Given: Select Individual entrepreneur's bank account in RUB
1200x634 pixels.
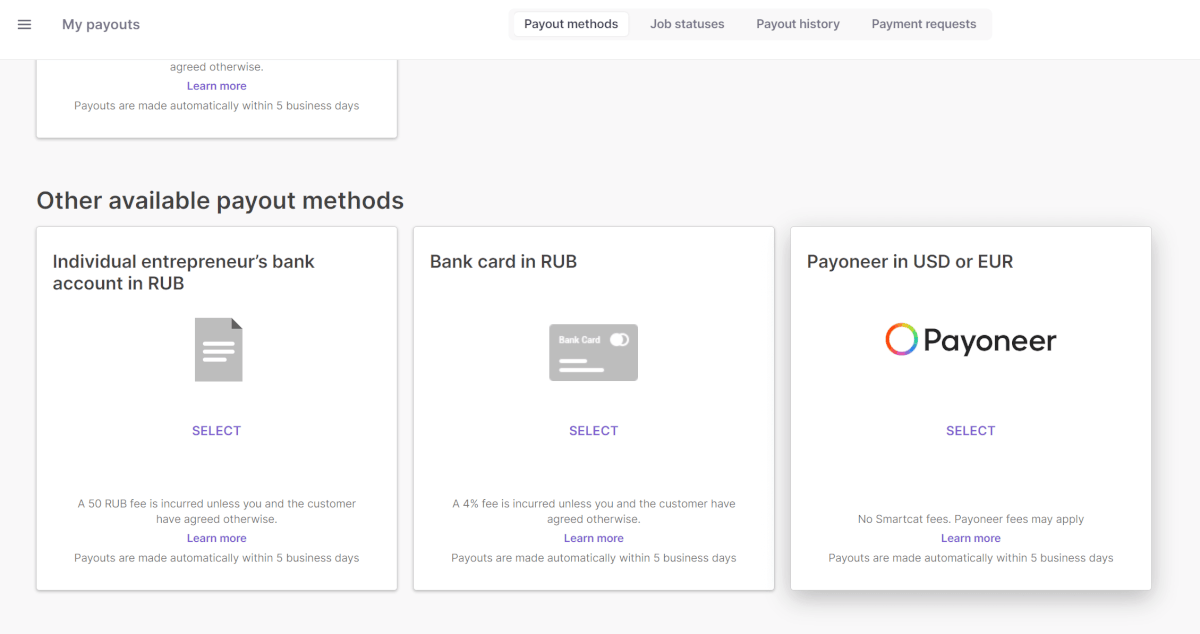Looking at the screenshot, I should pyautogui.click(x=216, y=431).
